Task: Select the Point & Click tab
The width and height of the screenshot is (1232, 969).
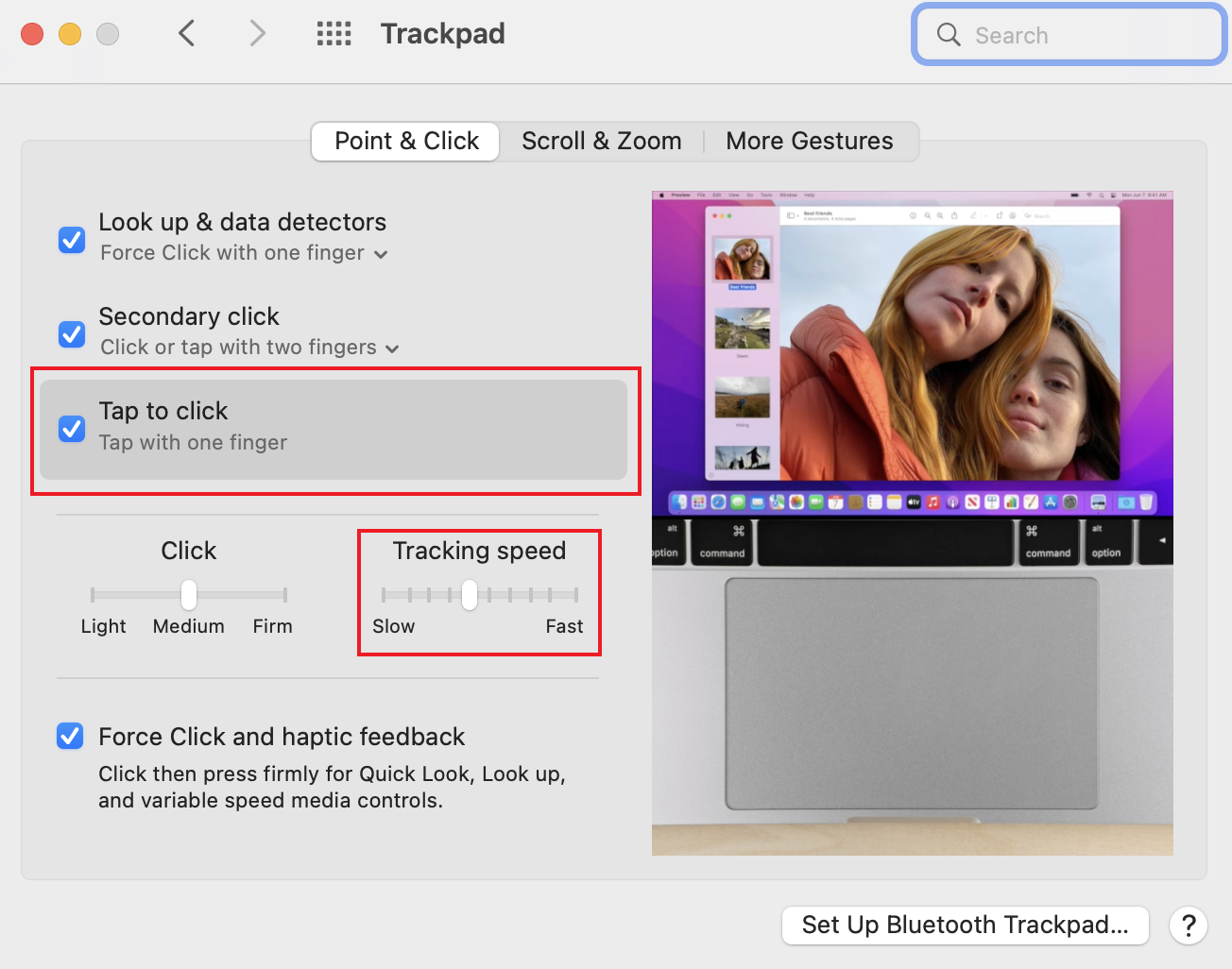Action: click(404, 141)
